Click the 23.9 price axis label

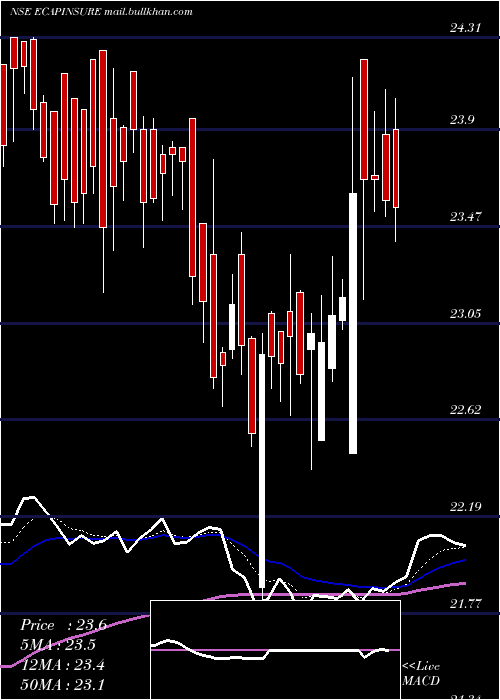point(462,120)
